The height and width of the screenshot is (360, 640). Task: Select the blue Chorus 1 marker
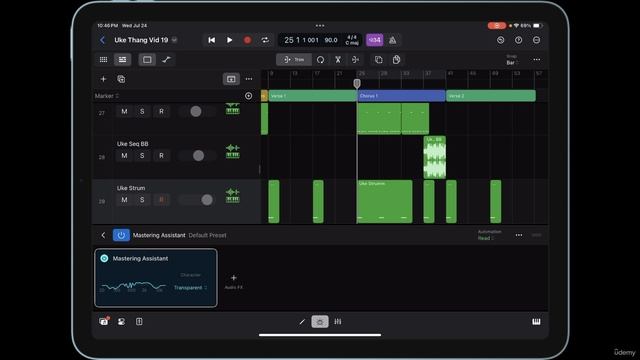401,96
